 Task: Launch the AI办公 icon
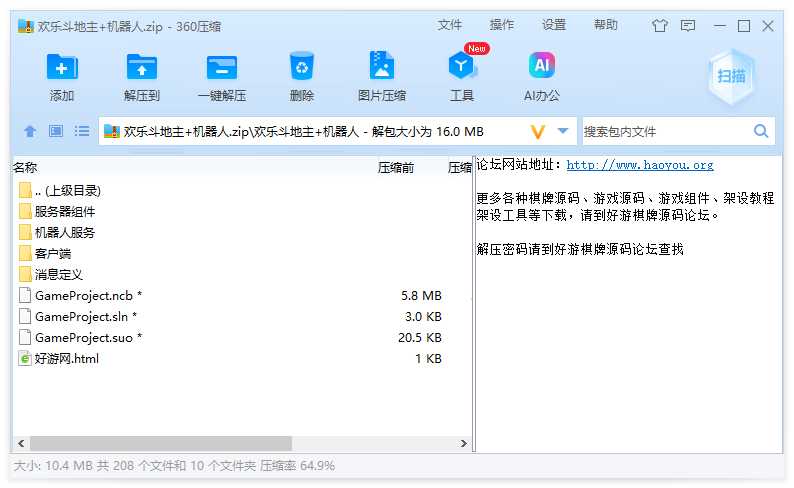coord(542,66)
